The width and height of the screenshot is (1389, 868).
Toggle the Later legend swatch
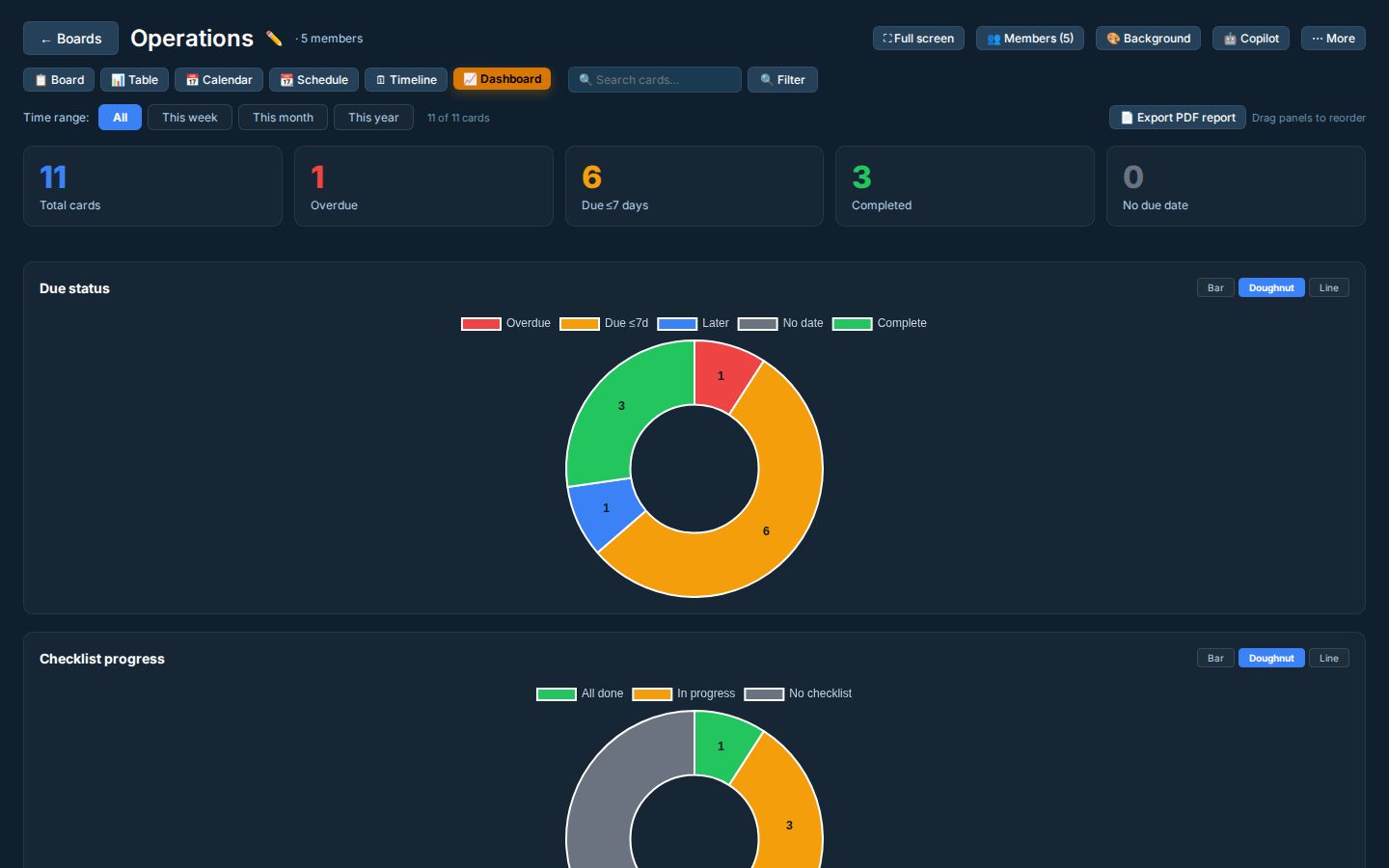[x=677, y=324]
